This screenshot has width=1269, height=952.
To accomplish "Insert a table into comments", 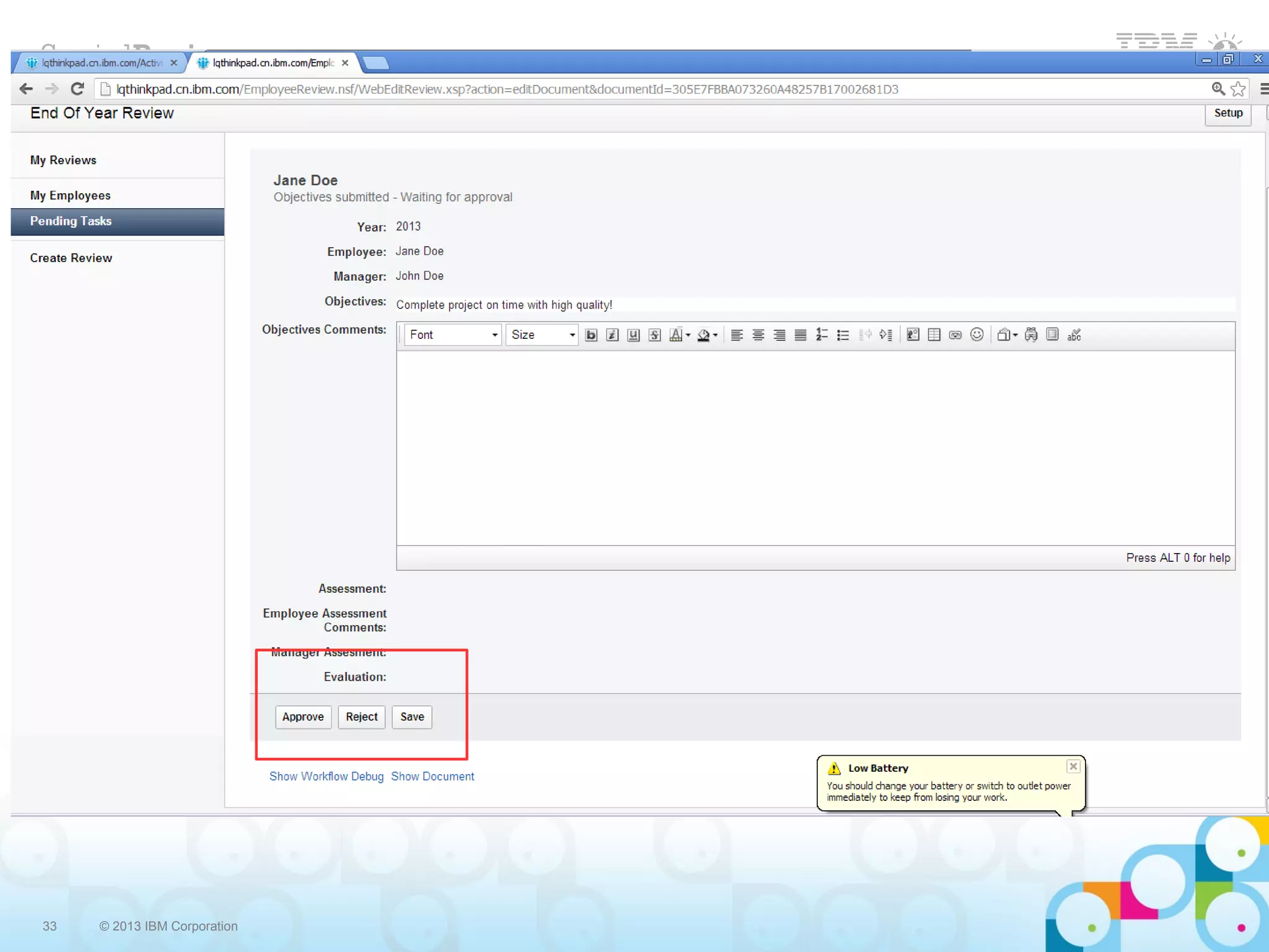I will tap(934, 335).
